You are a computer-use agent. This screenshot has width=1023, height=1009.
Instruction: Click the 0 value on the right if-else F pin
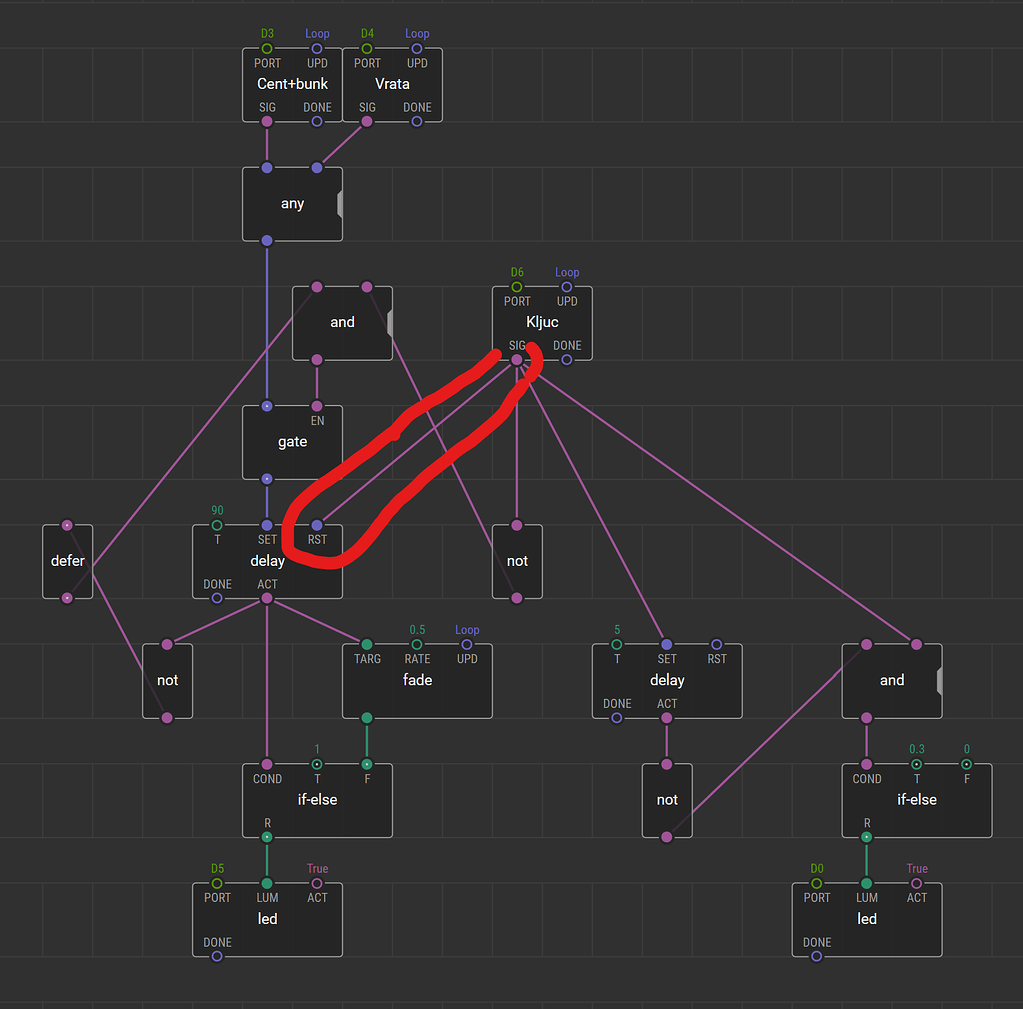(966, 749)
